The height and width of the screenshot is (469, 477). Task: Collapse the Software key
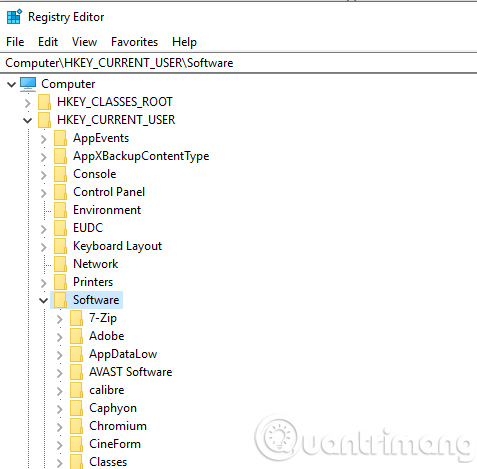pos(44,300)
